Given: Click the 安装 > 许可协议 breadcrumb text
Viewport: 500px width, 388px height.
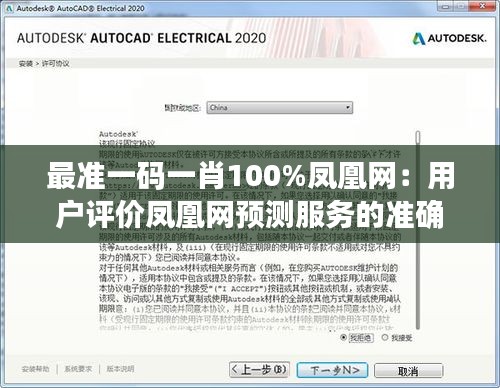Looking at the screenshot, I should [x=44, y=63].
